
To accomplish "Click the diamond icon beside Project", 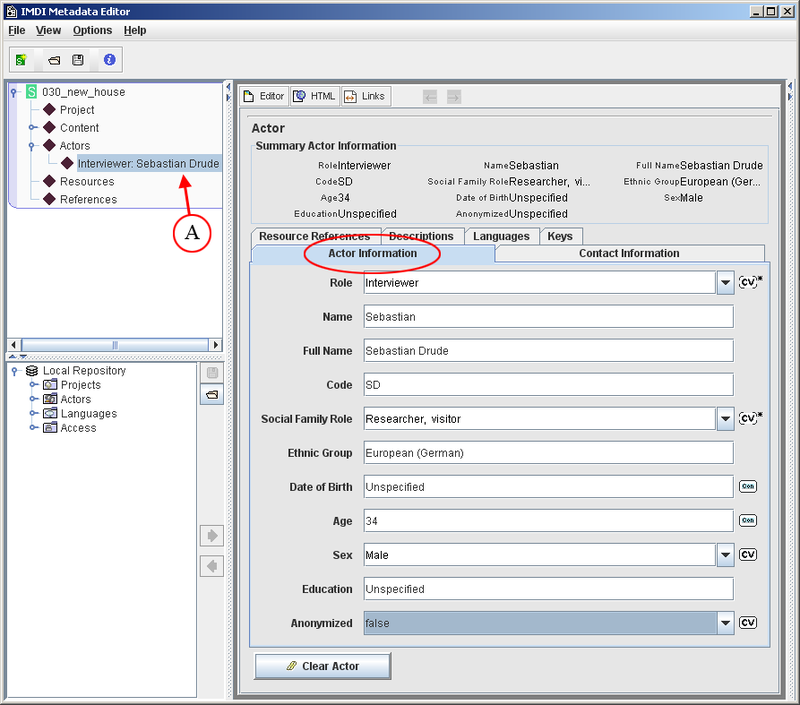I will point(49,109).
